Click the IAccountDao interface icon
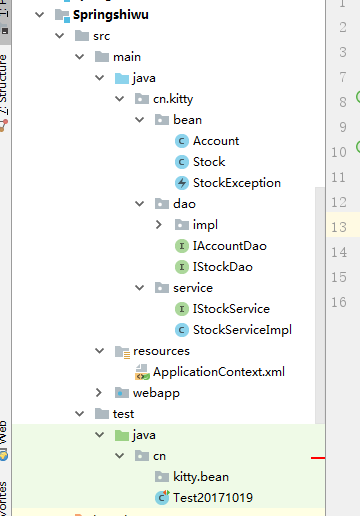The width and height of the screenshot is (360, 516). [182, 246]
